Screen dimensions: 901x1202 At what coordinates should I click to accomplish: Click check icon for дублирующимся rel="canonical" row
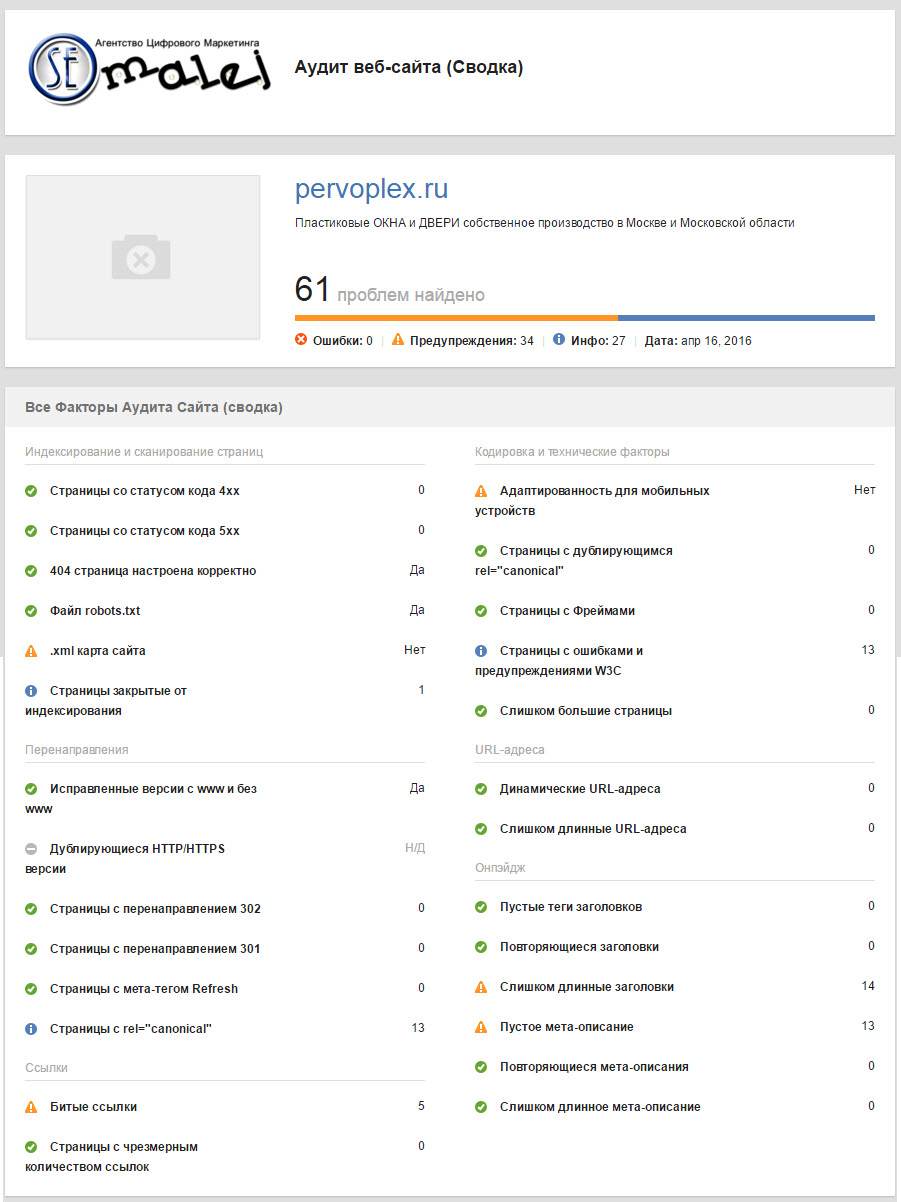(481, 551)
